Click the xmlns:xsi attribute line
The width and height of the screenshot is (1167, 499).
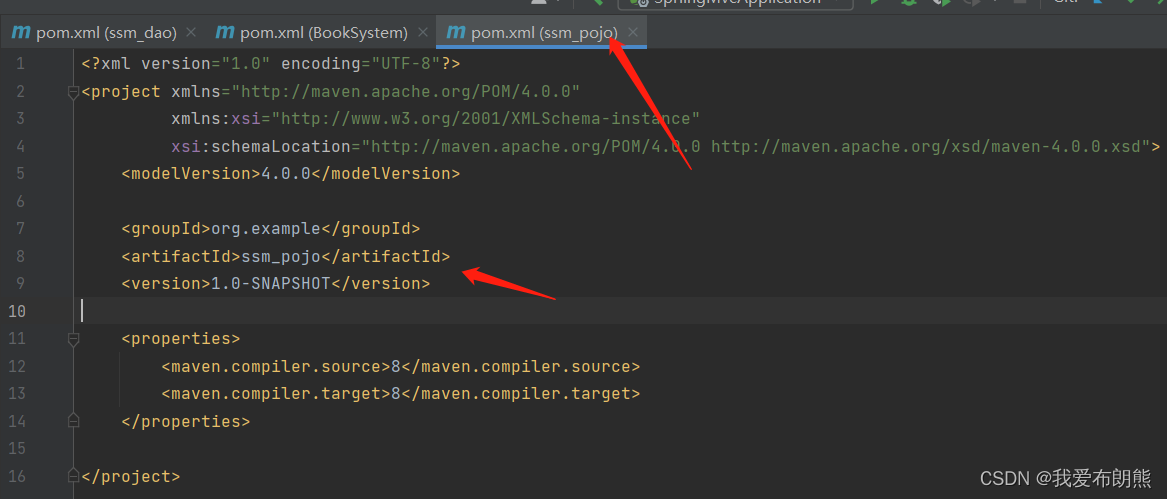point(435,119)
